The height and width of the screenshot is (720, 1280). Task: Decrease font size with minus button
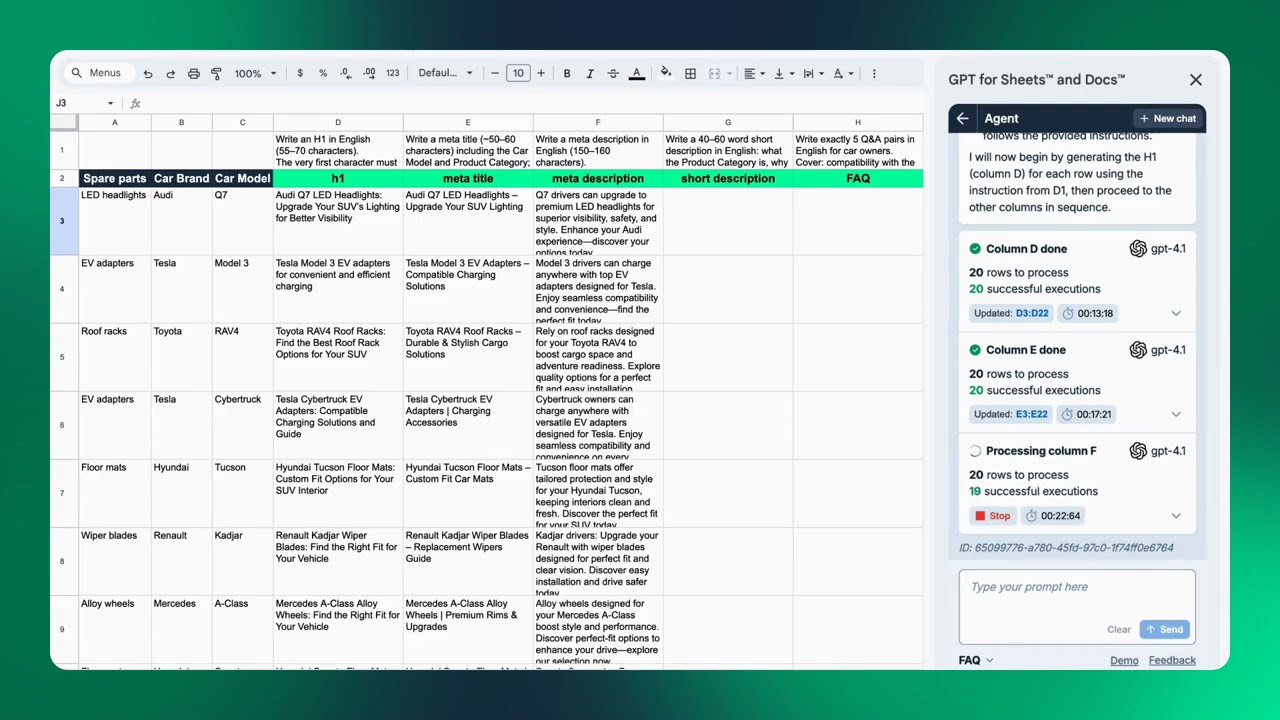click(x=495, y=73)
